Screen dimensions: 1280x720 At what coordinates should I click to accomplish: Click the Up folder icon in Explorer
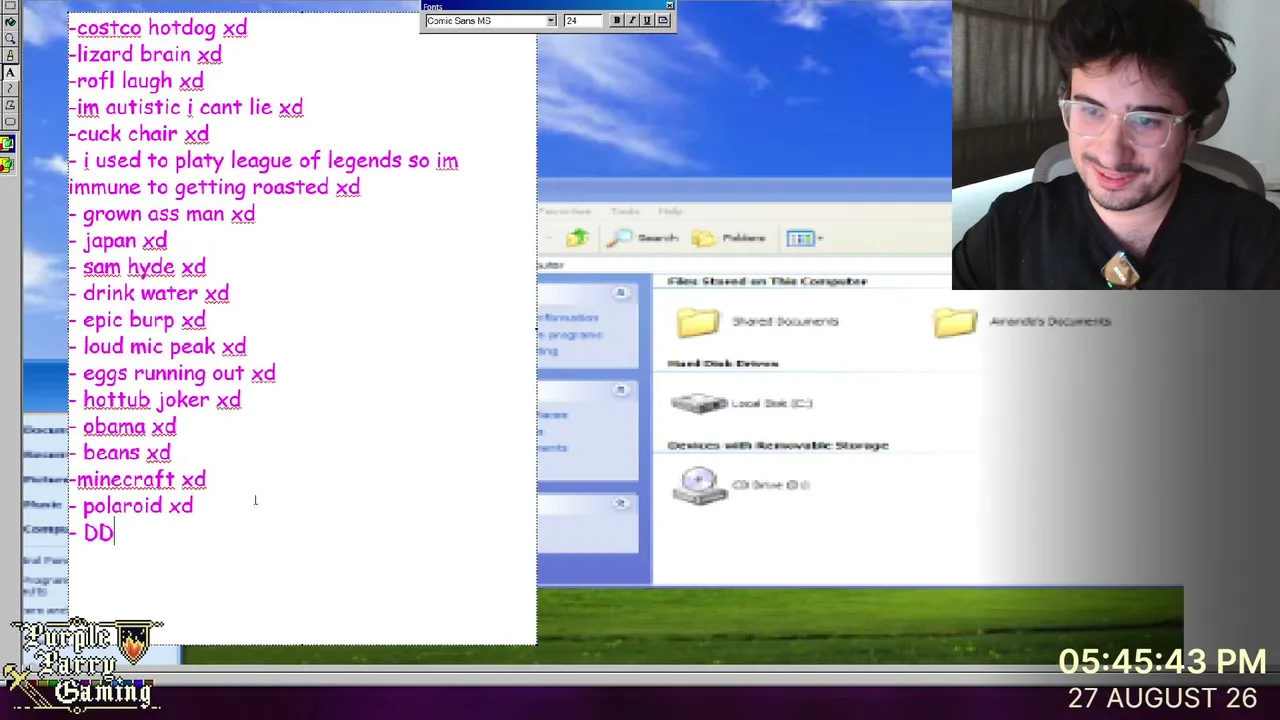tap(577, 238)
